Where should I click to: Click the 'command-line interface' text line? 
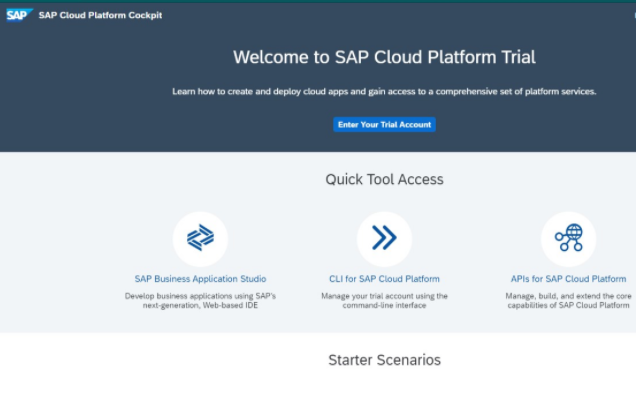384,306
